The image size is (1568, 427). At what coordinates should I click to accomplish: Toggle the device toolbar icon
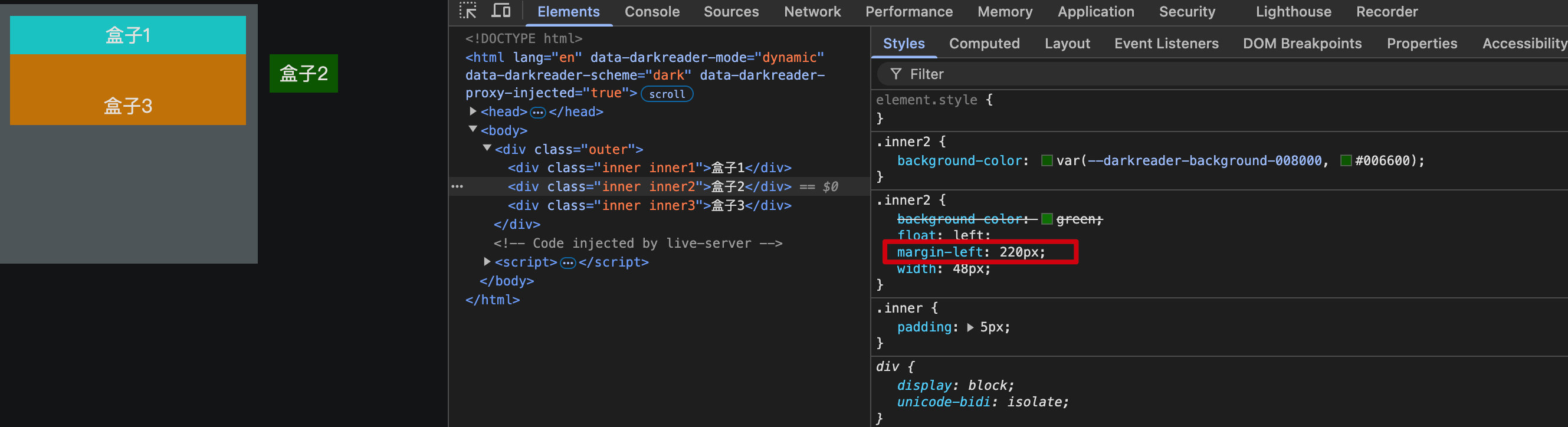501,11
